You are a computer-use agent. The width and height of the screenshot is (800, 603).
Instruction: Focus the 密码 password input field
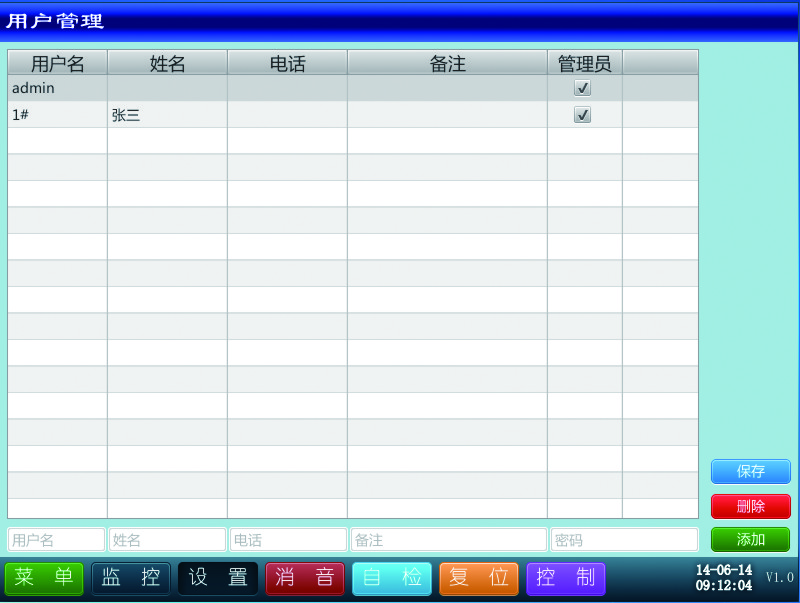[624, 540]
